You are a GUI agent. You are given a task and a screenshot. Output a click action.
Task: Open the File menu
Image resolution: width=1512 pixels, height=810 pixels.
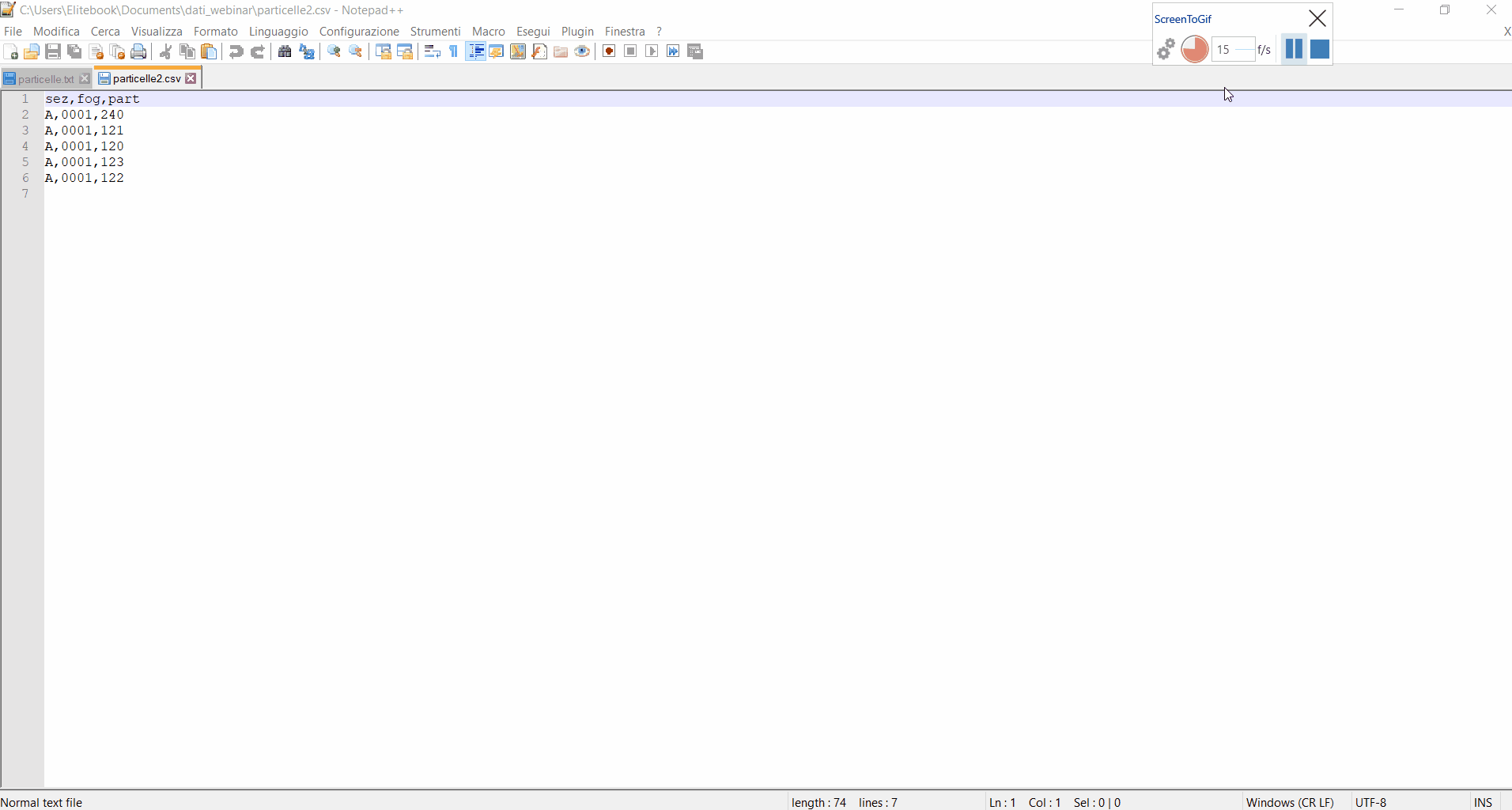13,32
